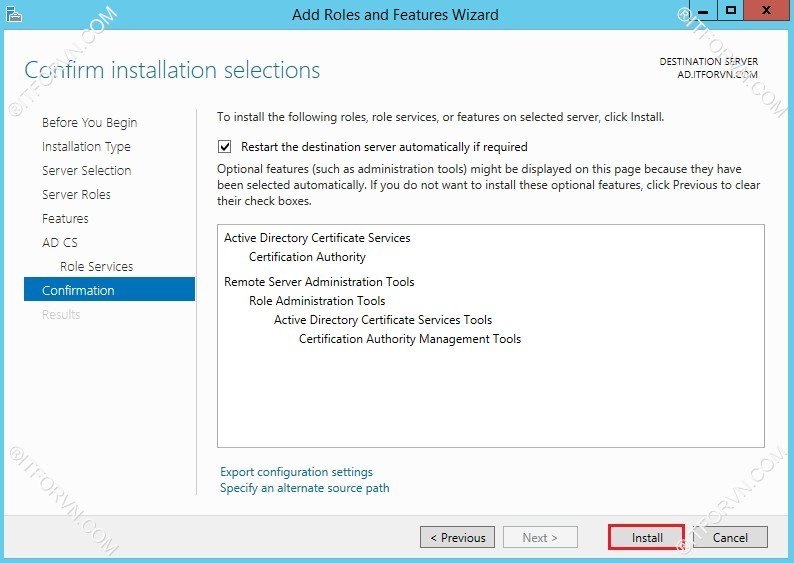The image size is (794, 563).
Task: Select Certification Authority Management Tools entry
Action: (410, 339)
